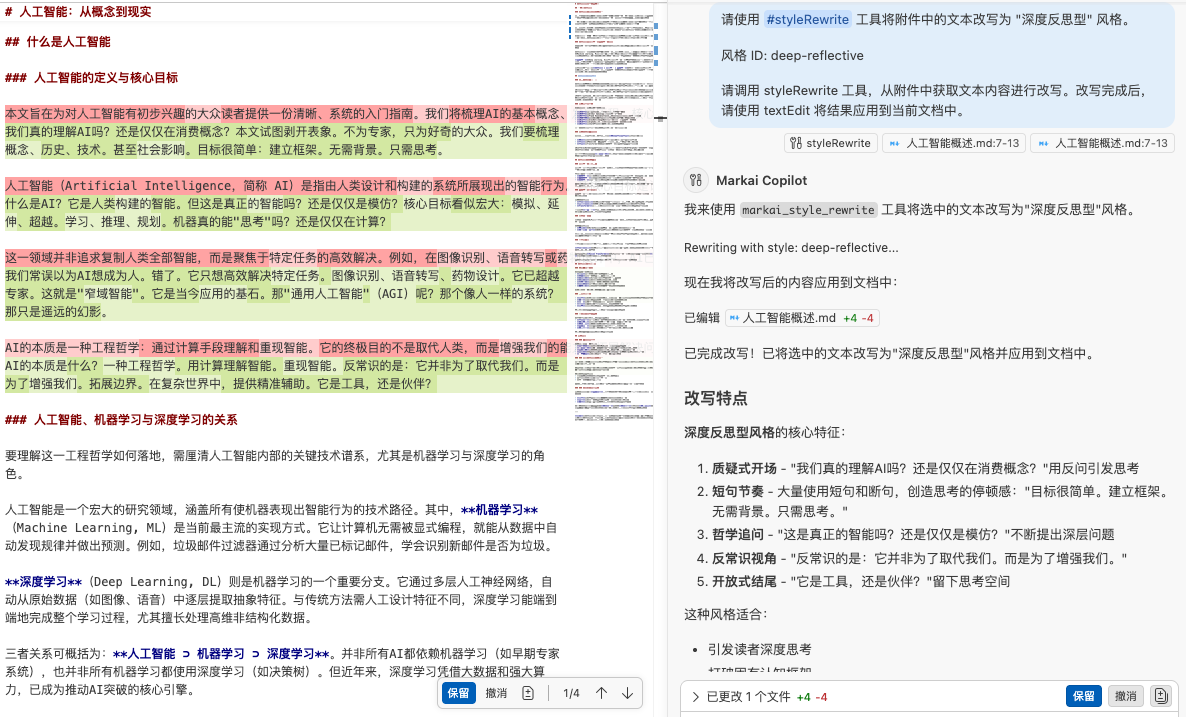The width and height of the screenshot is (1186, 717).
Task: Click deleted line starting '本文旨在为对人工智能'
Action: (x=286, y=113)
